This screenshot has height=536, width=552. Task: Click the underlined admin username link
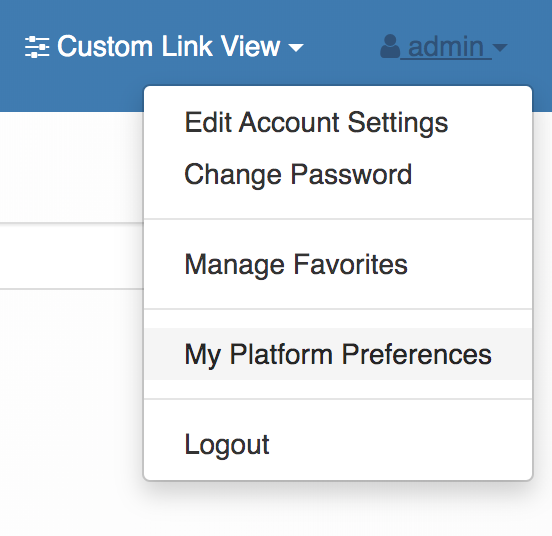(446, 46)
